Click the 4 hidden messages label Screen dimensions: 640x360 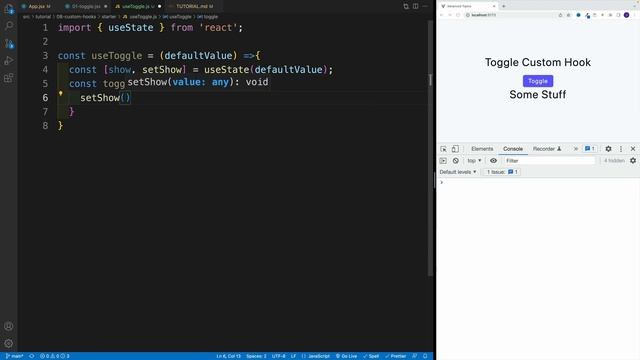click(x=614, y=161)
